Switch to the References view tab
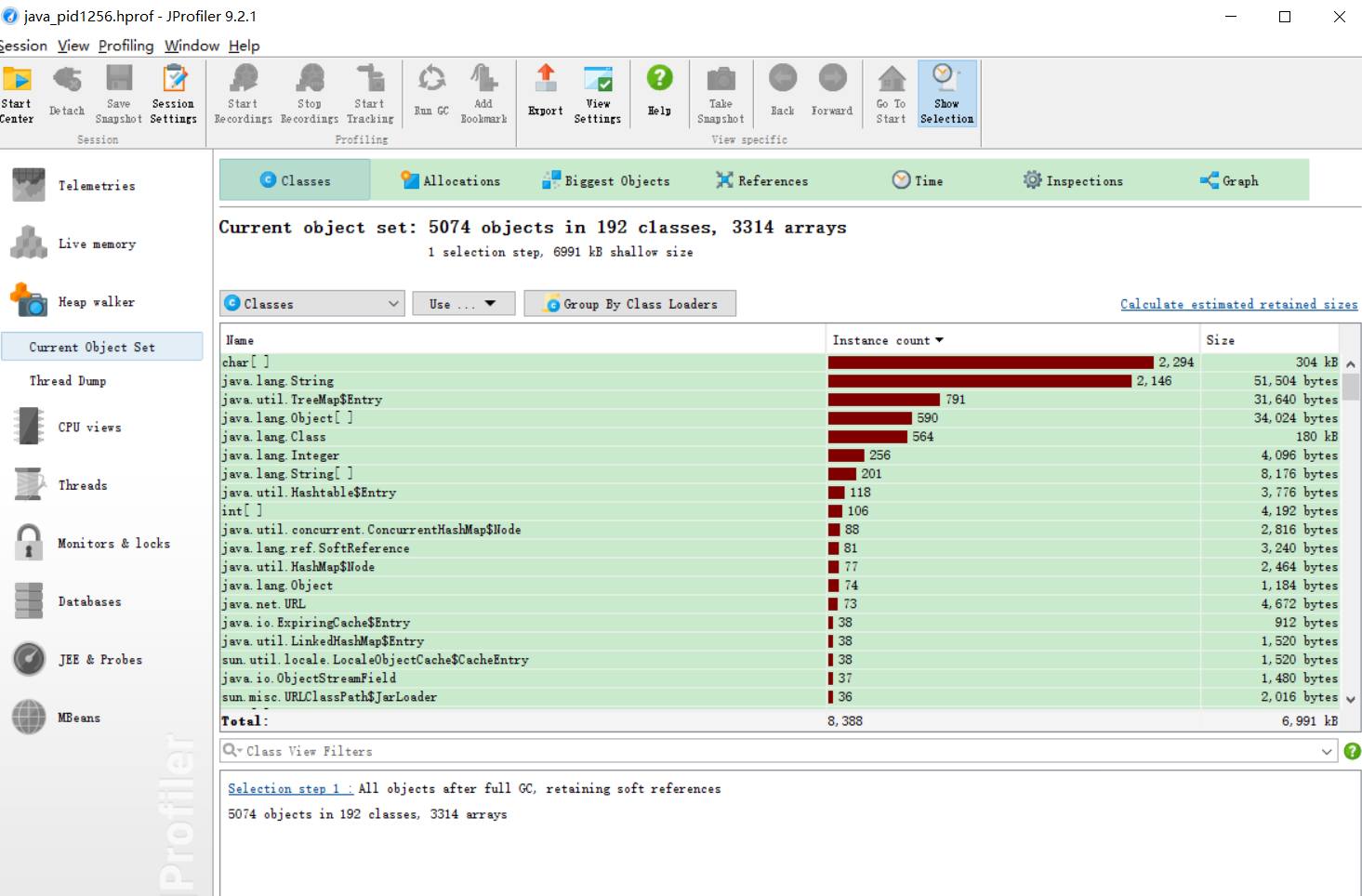Viewport: 1362px width, 896px height. tap(762, 180)
